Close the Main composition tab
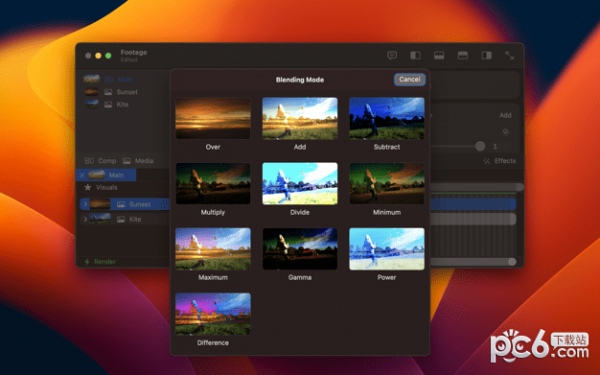The width and height of the screenshot is (600, 375). point(82,175)
